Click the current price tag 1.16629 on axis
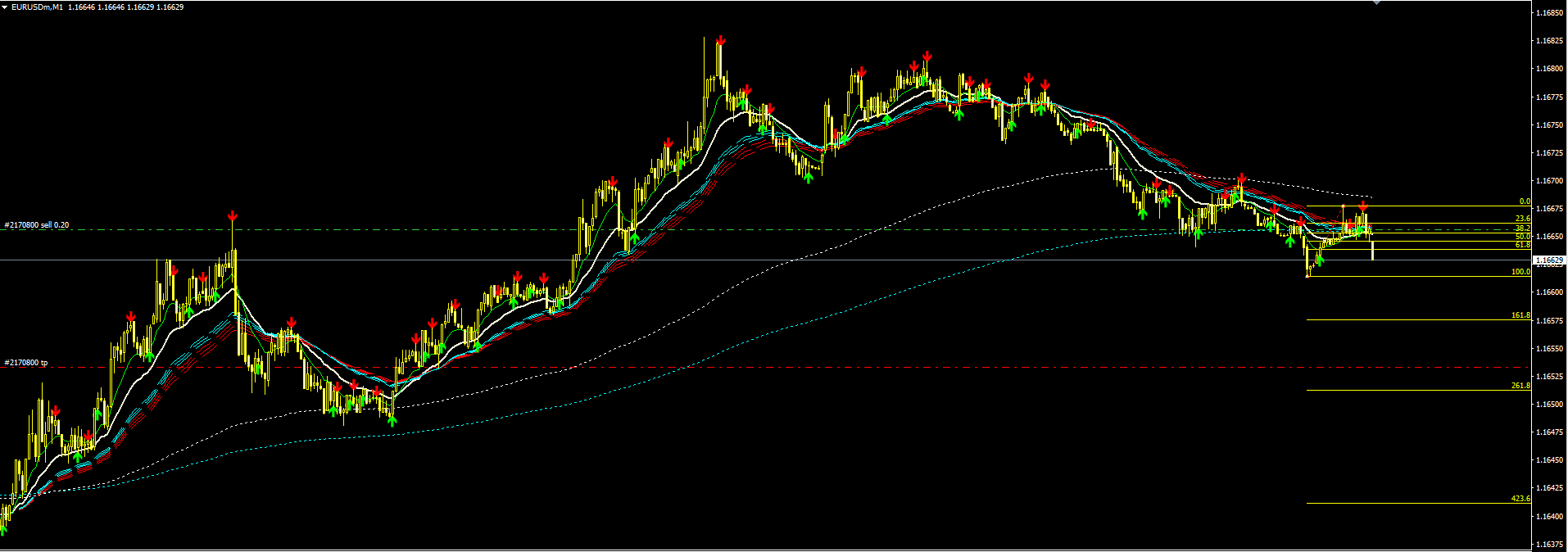 [1549, 260]
